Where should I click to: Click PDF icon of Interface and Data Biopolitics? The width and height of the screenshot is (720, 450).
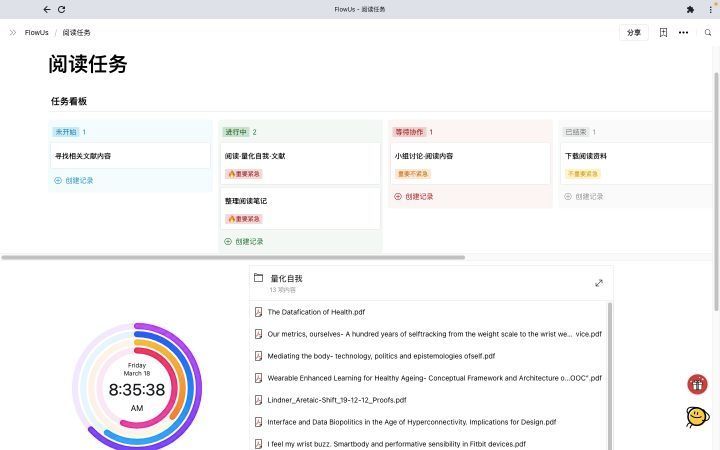259,422
